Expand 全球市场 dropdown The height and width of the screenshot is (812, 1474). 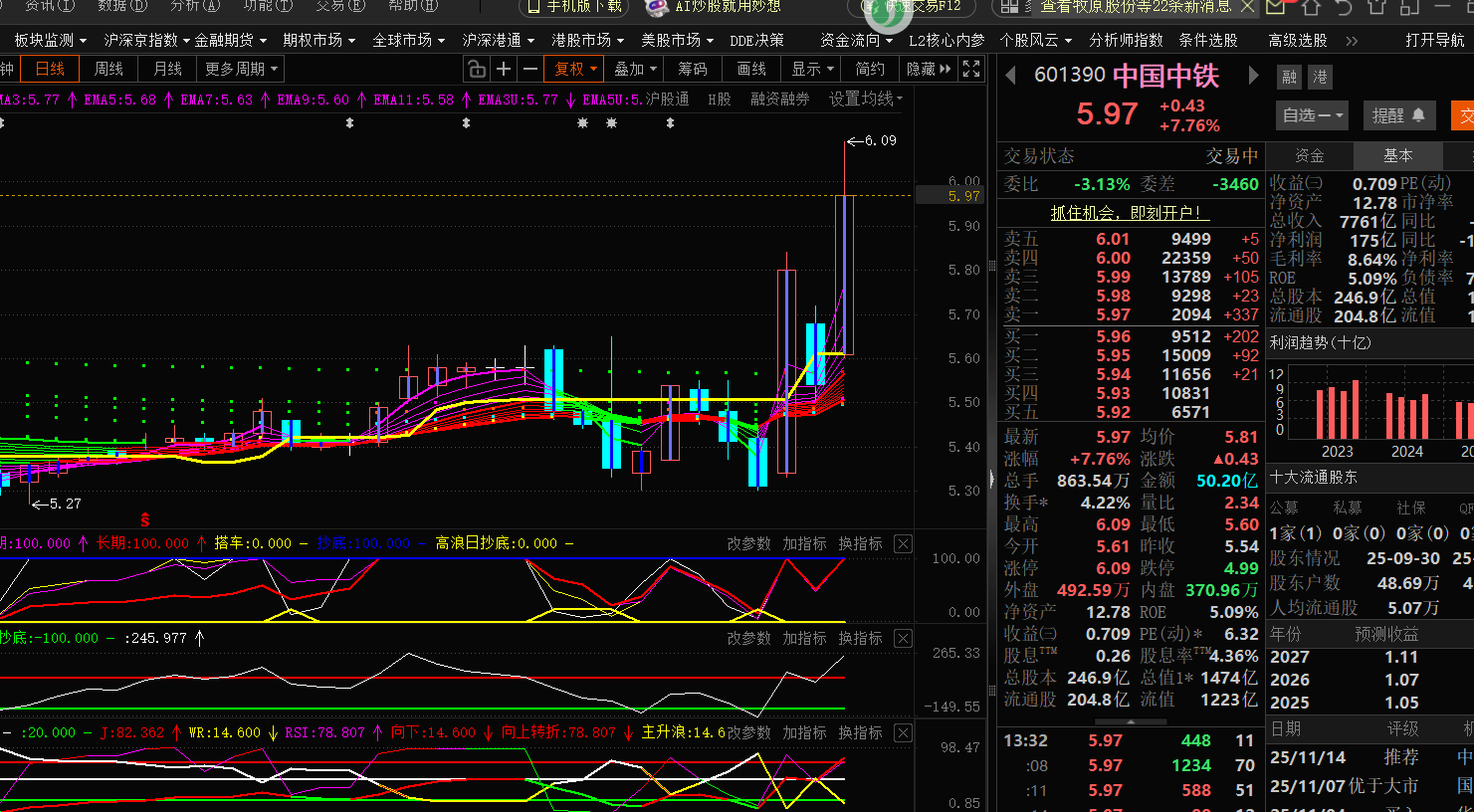tap(409, 41)
